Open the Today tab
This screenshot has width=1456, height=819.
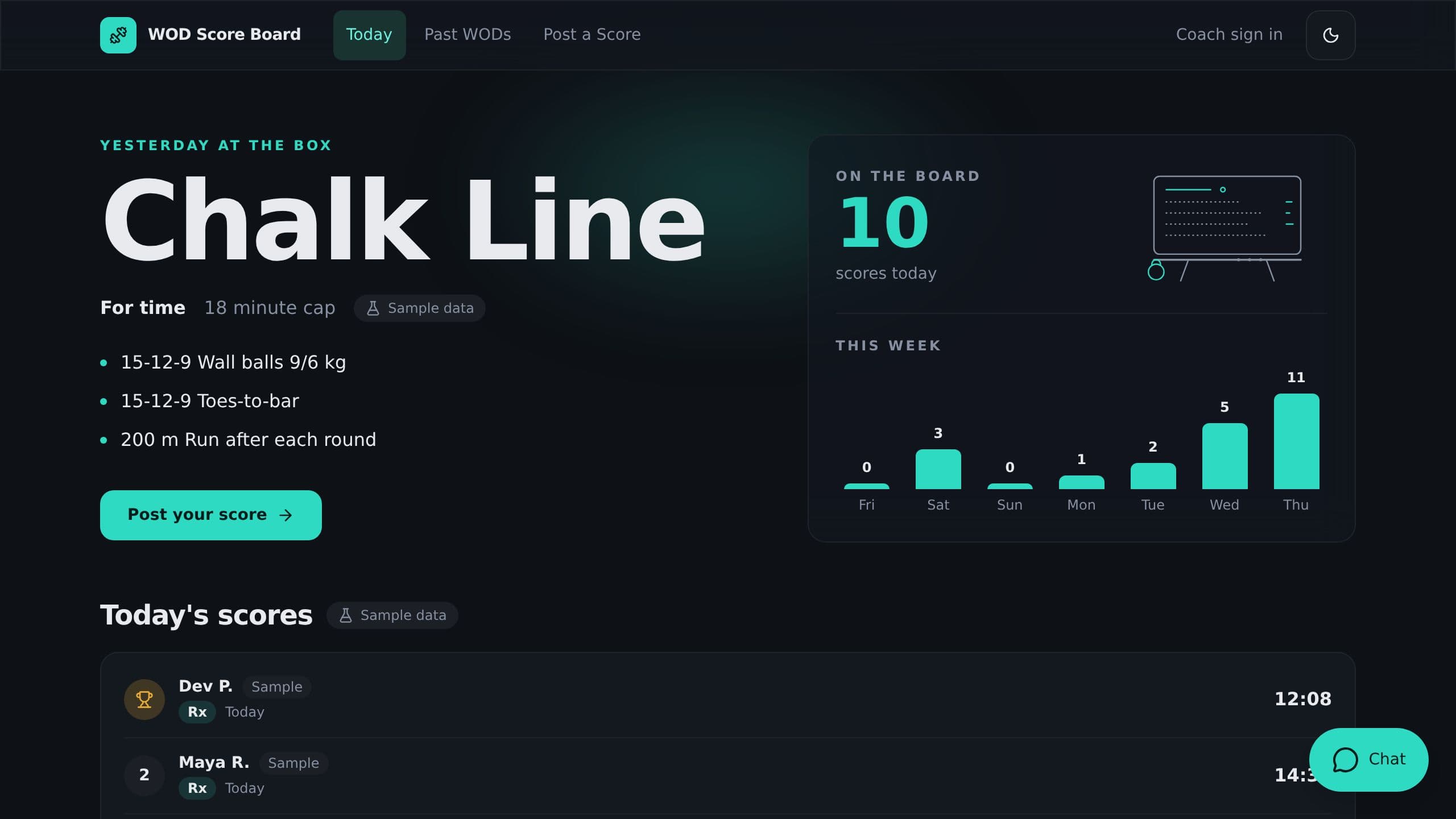pyautogui.click(x=369, y=35)
